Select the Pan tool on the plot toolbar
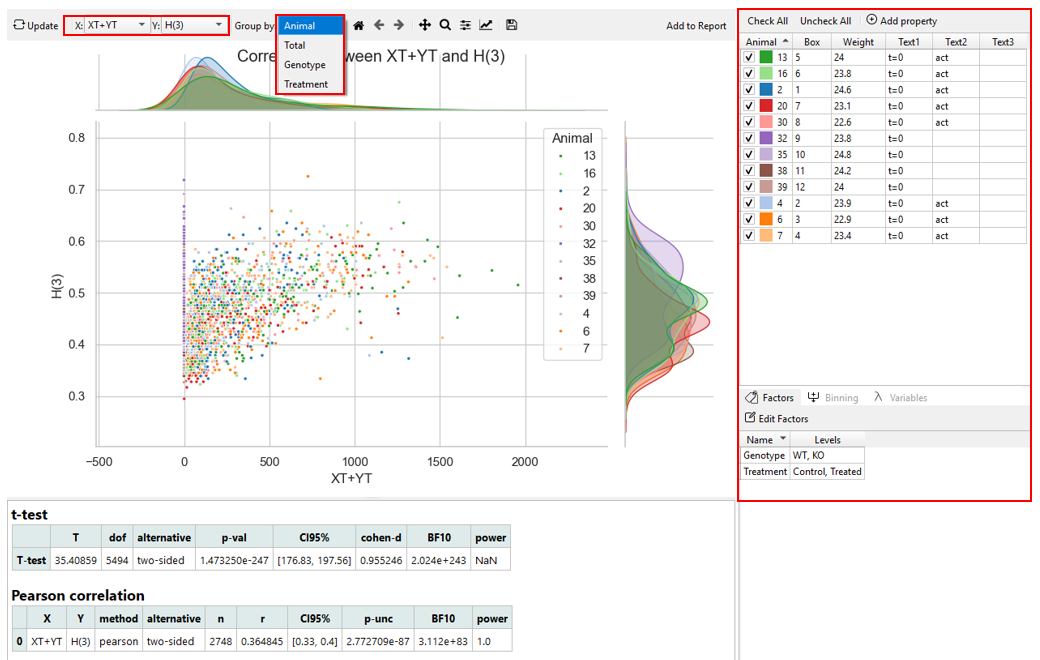The width and height of the screenshot is (1040, 660). 425,25
